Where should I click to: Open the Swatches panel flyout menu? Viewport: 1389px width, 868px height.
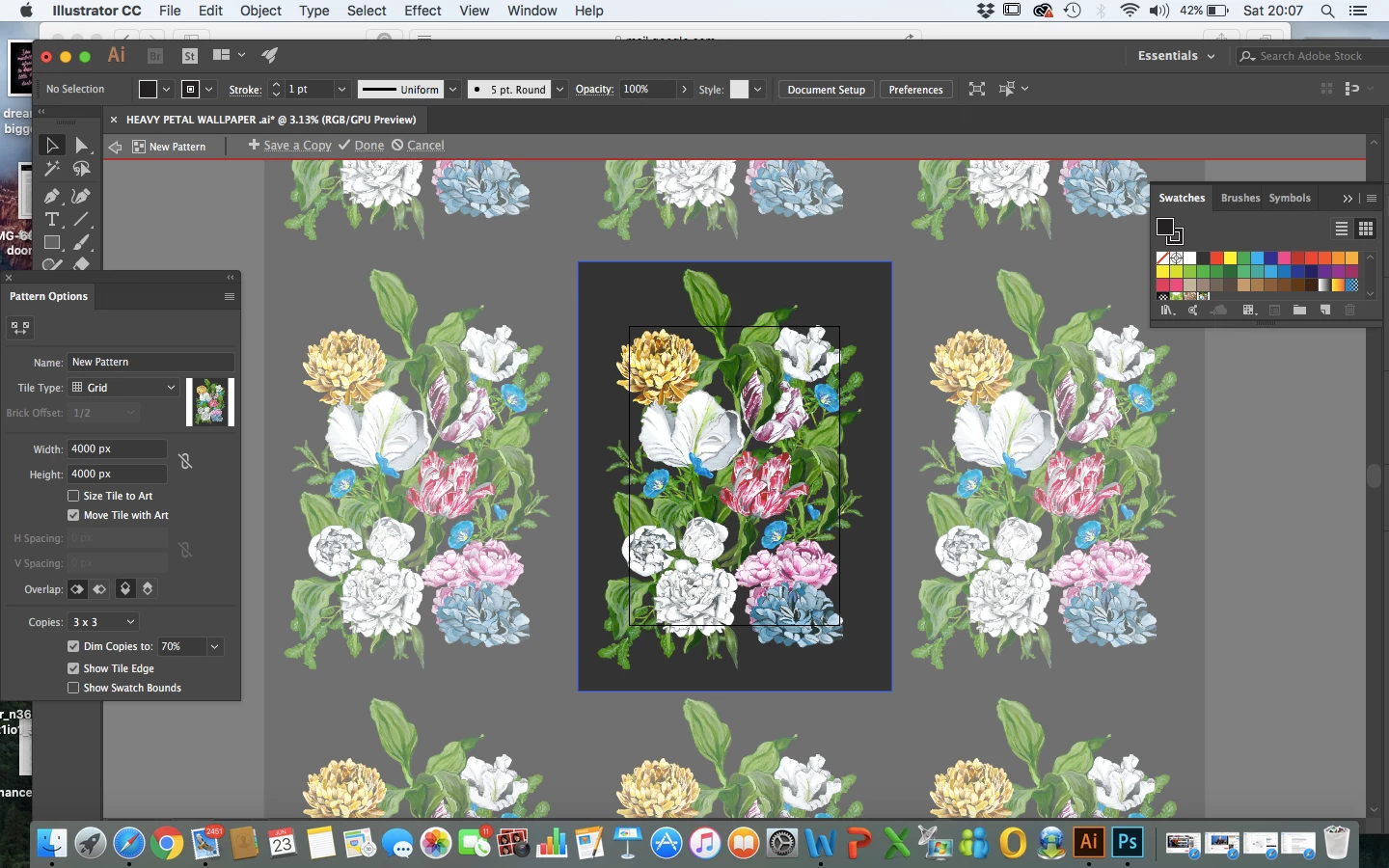coord(1372,198)
